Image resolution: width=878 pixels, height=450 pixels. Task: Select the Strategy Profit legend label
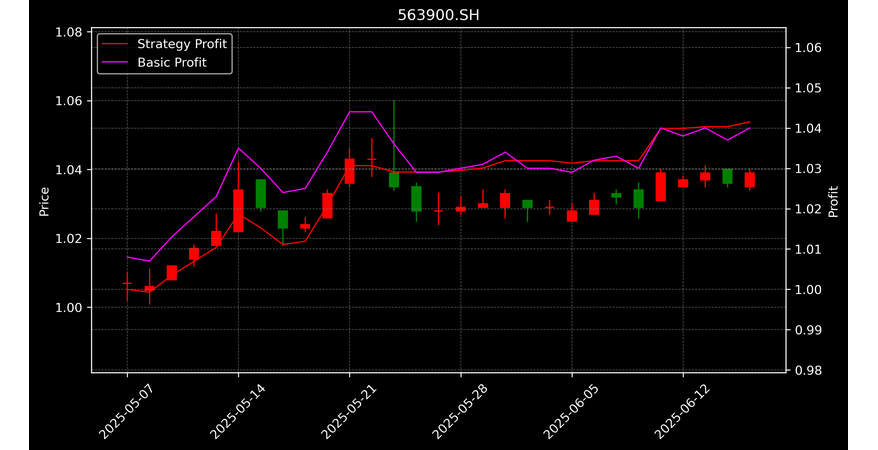[x=182, y=44]
